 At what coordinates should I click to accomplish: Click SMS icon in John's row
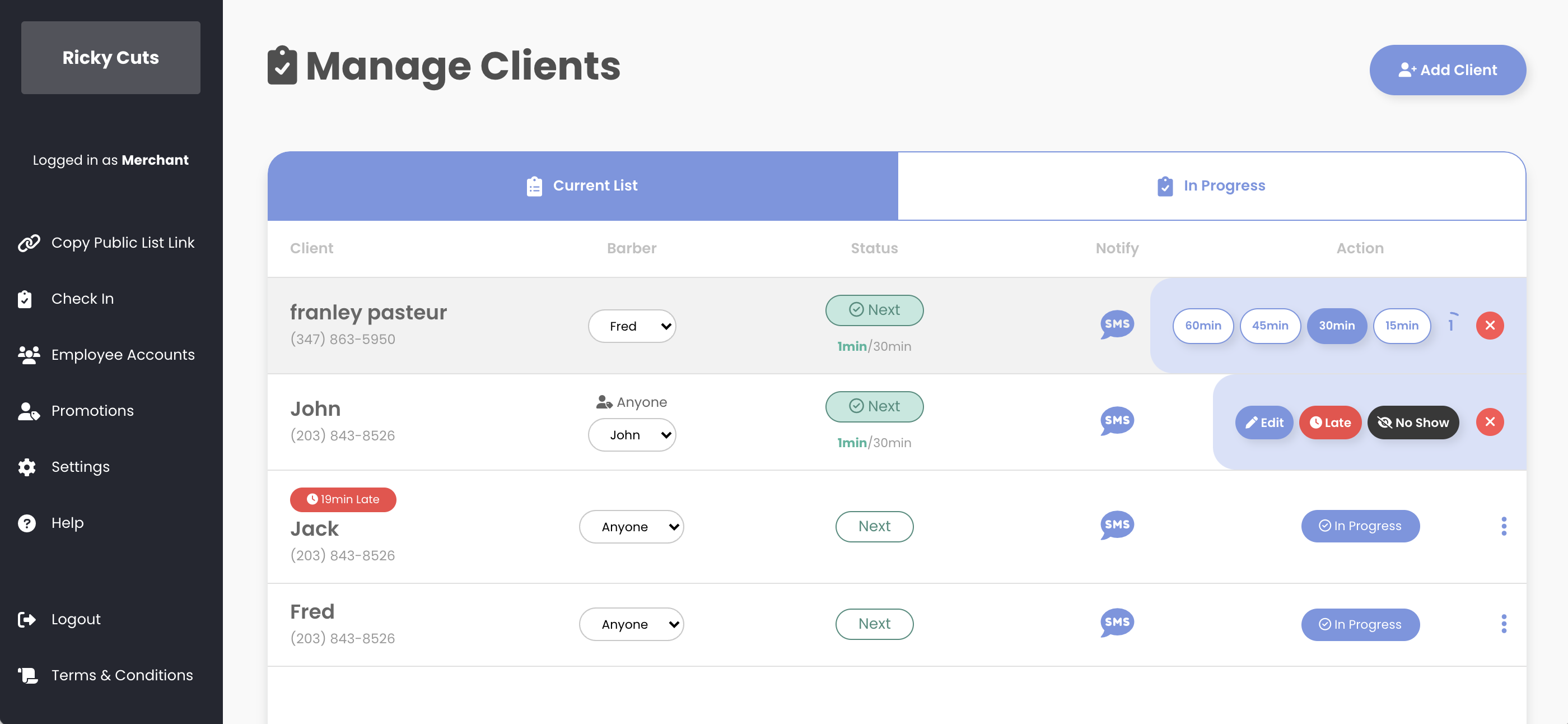(x=1116, y=421)
